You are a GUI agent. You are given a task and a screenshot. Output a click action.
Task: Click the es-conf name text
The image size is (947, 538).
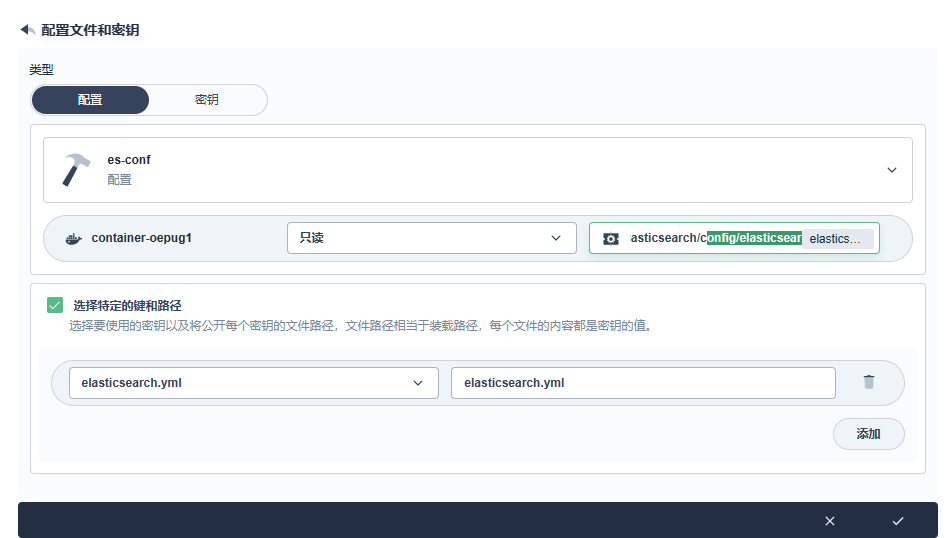point(129,160)
